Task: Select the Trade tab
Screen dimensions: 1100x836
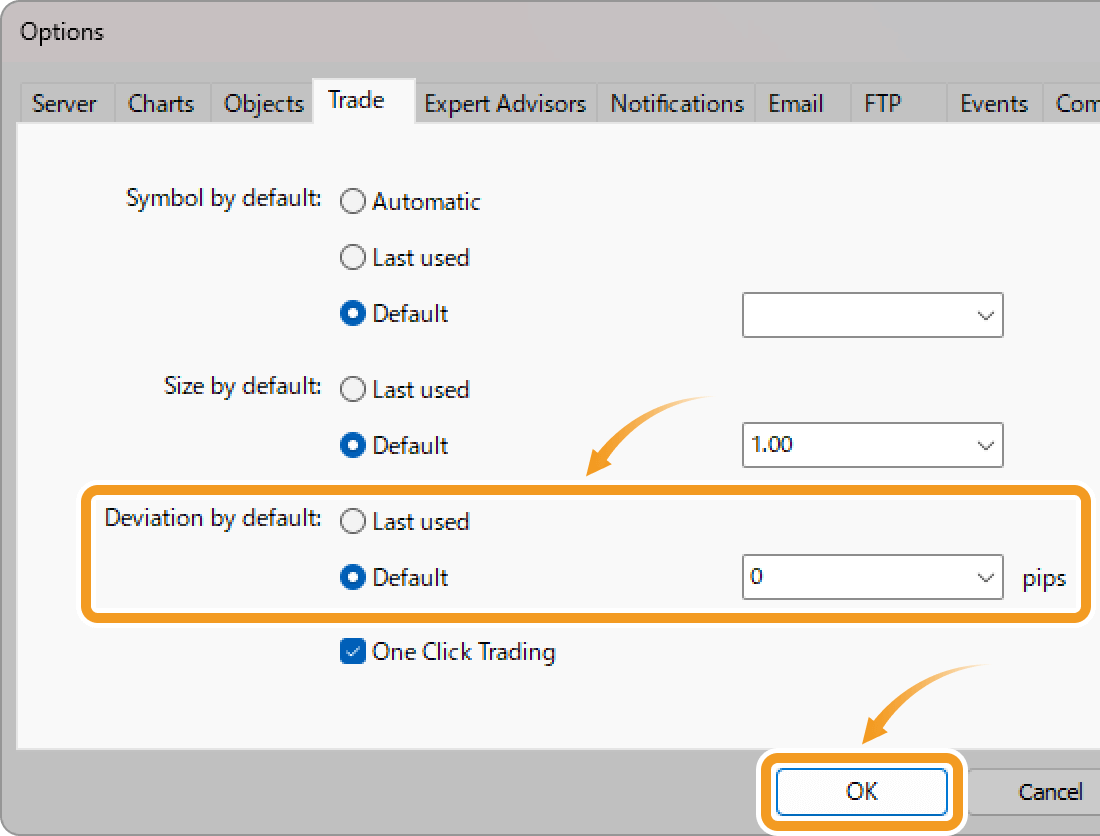Action: pos(363,100)
